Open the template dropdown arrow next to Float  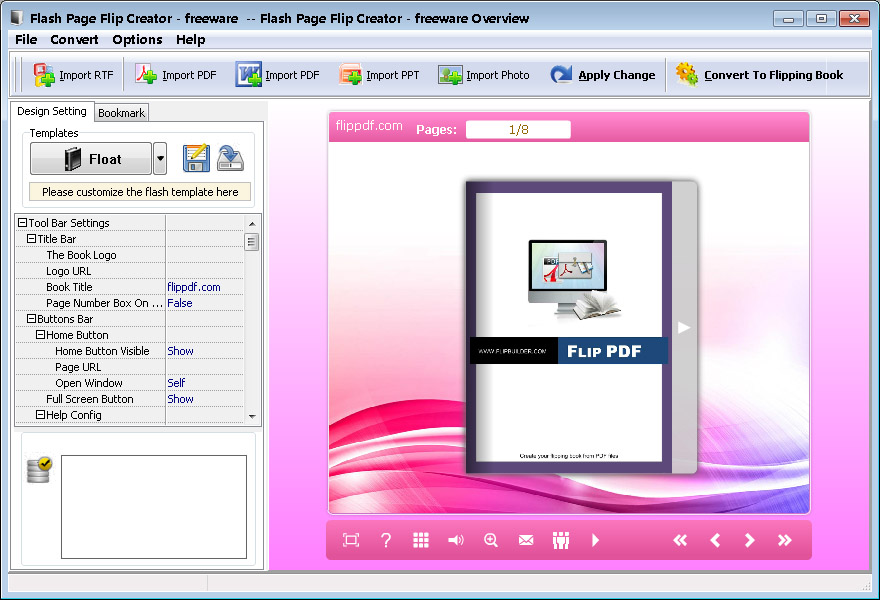tap(160, 159)
